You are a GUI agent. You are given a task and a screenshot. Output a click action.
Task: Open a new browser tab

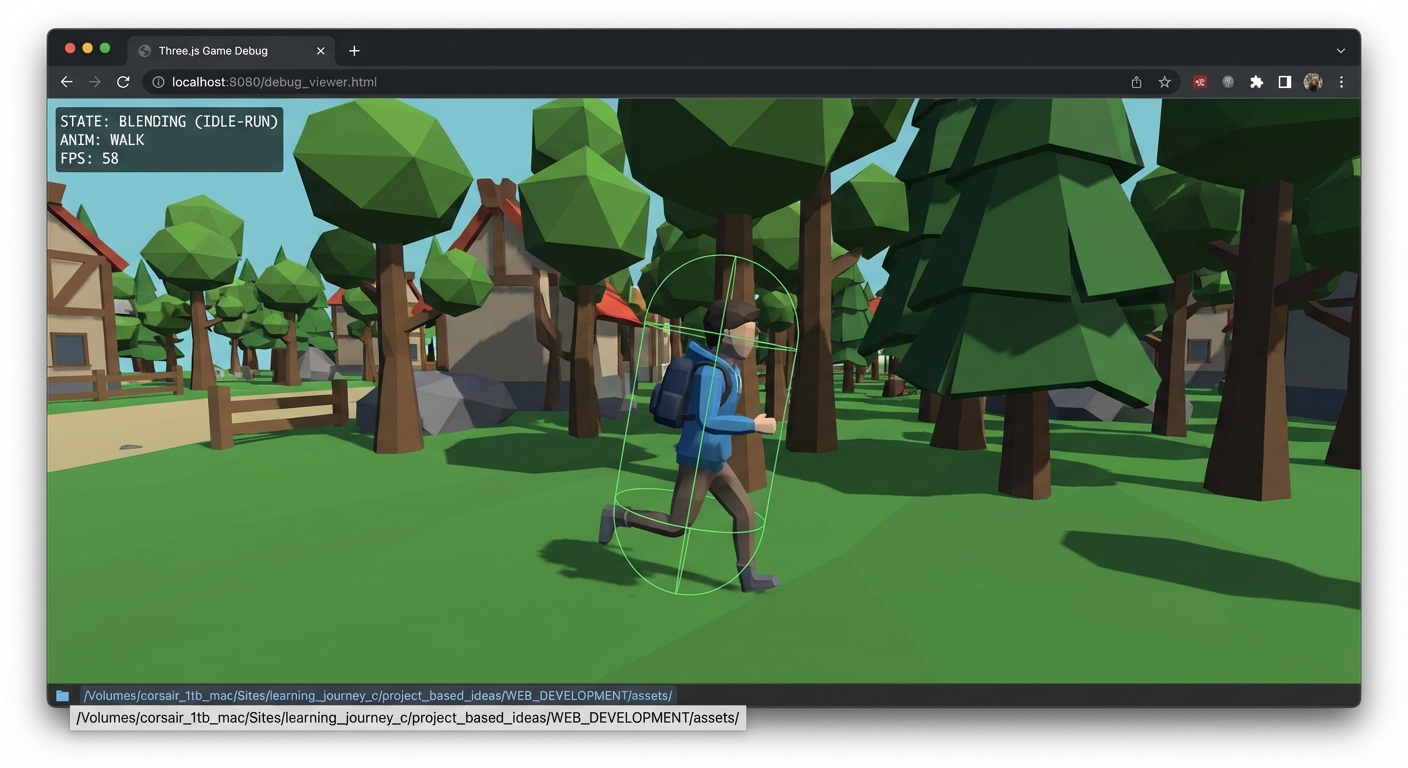(354, 50)
